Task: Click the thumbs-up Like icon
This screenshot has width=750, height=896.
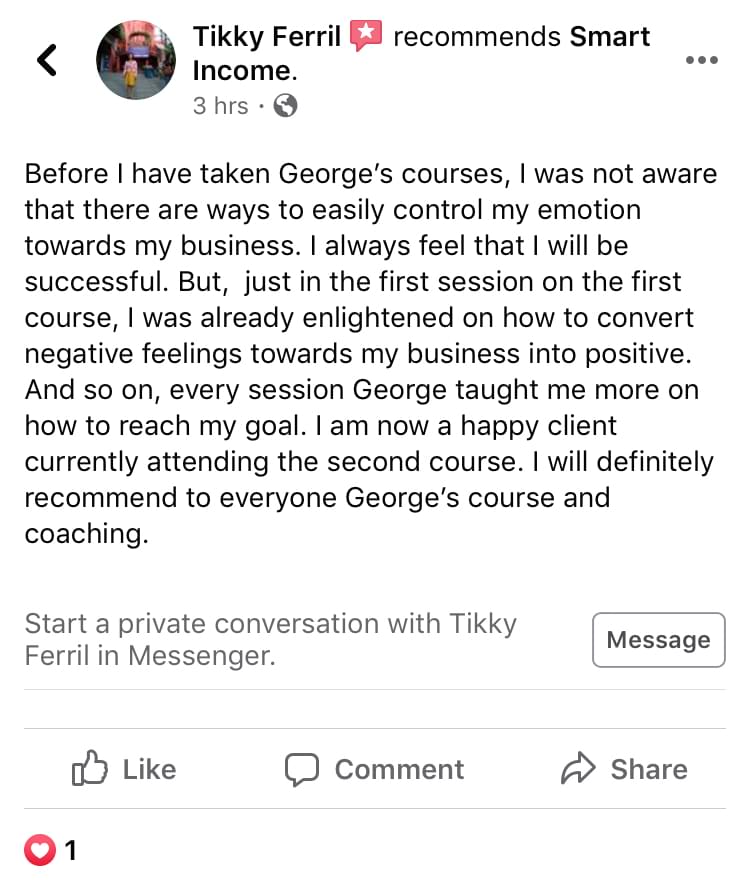Action: pyautogui.click(x=90, y=769)
